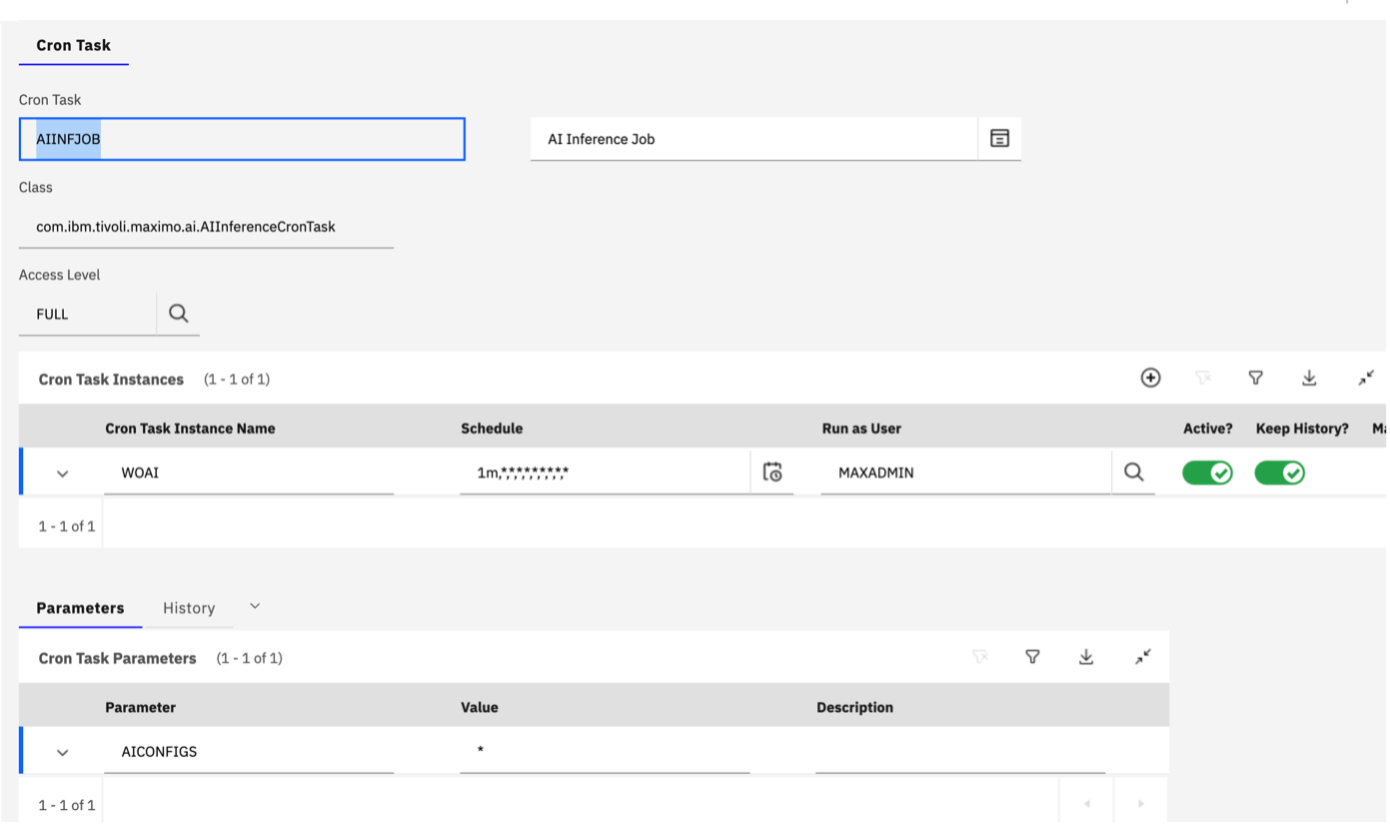
Task: Switch to the History tab
Action: [x=189, y=607]
